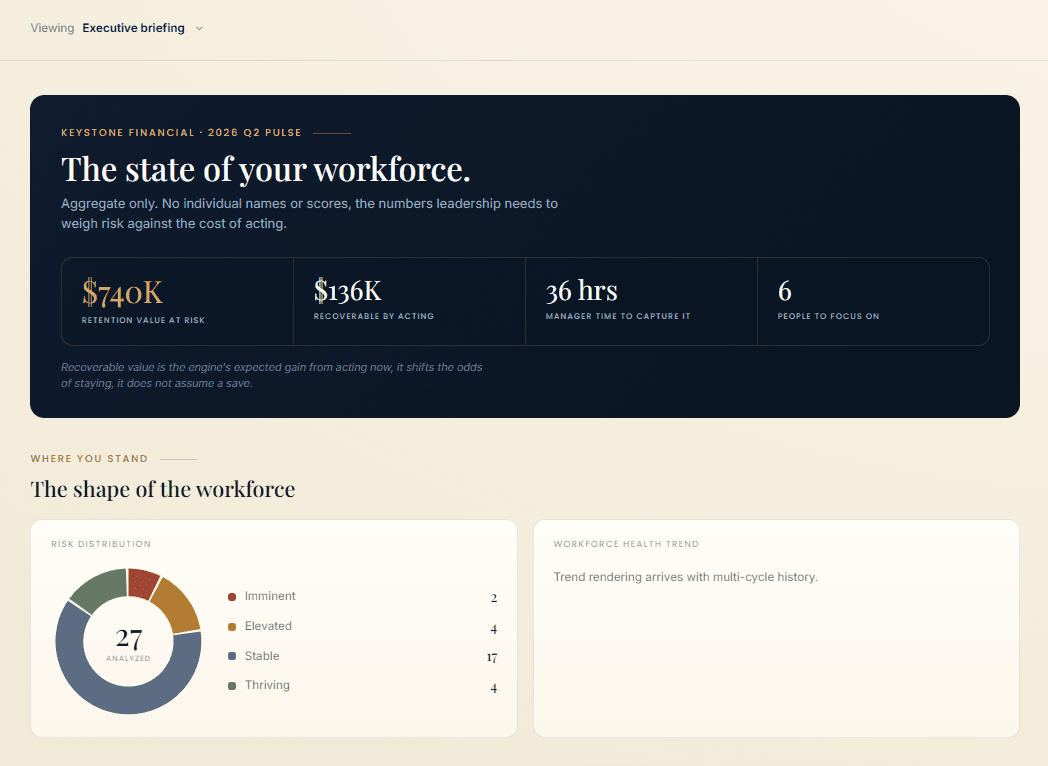
Task: Click the Recoverable value footnote text
Action: coord(271,375)
